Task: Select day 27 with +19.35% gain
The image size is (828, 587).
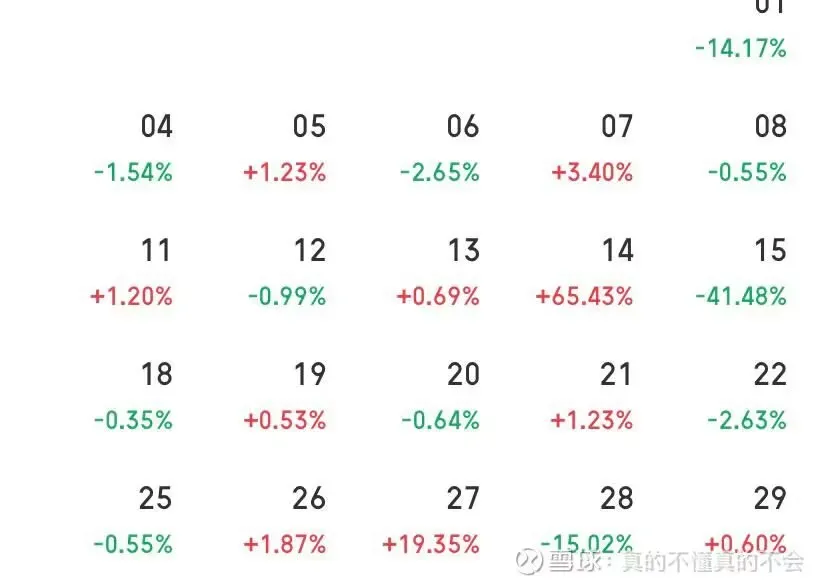Action: (436, 520)
